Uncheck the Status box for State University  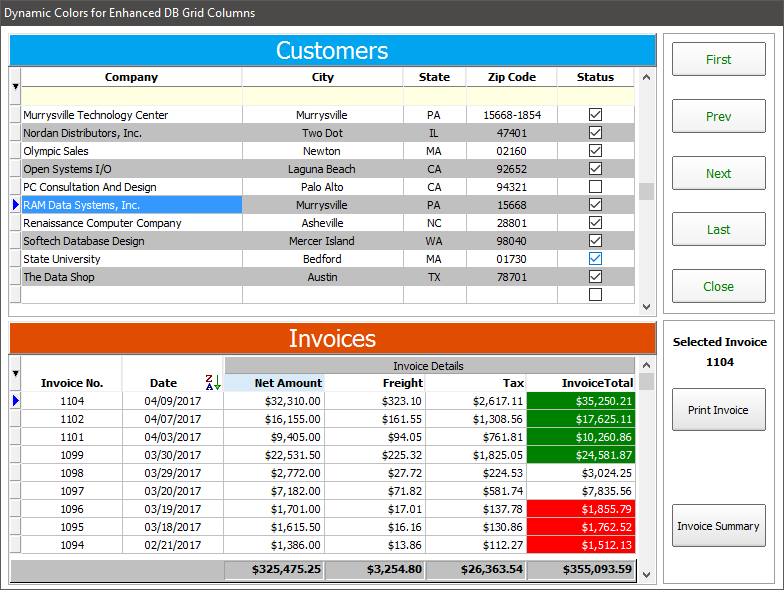pyautogui.click(x=596, y=259)
